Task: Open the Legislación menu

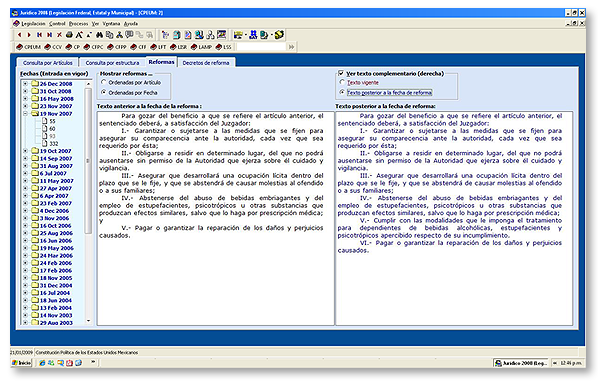Action: pos(33,24)
